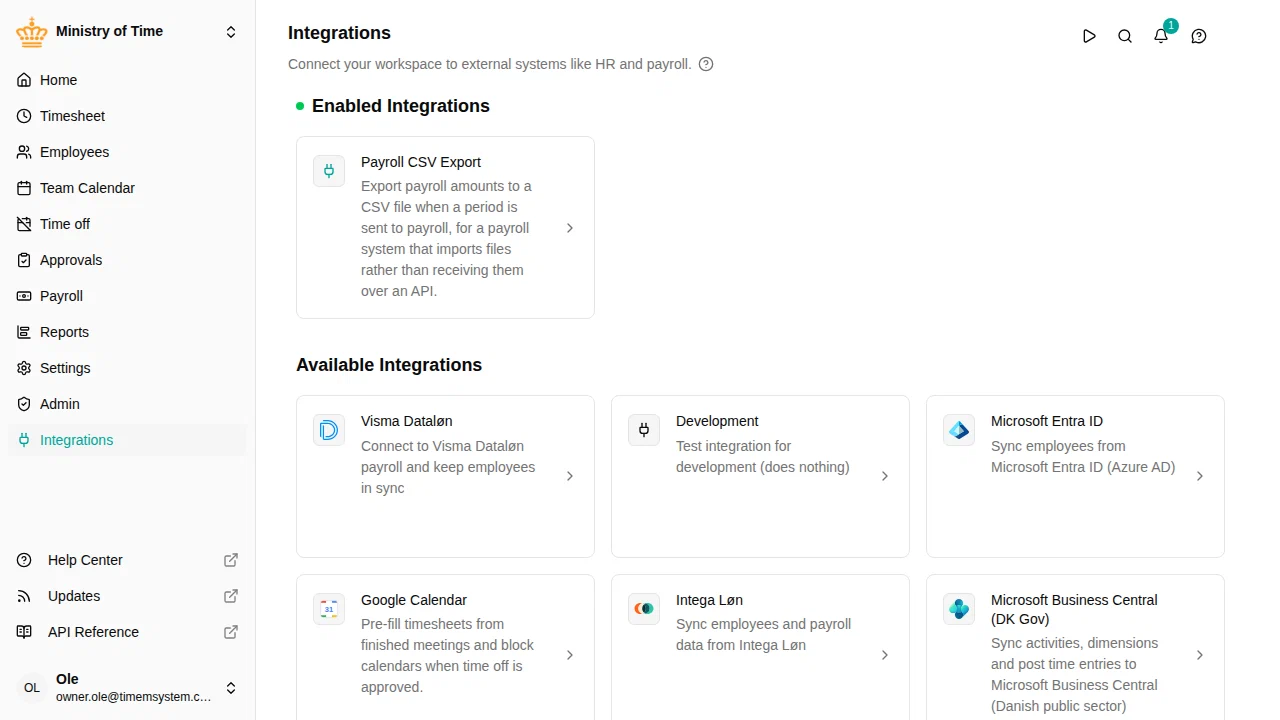Open Visma Dataløn via its chevron arrow

(x=570, y=476)
